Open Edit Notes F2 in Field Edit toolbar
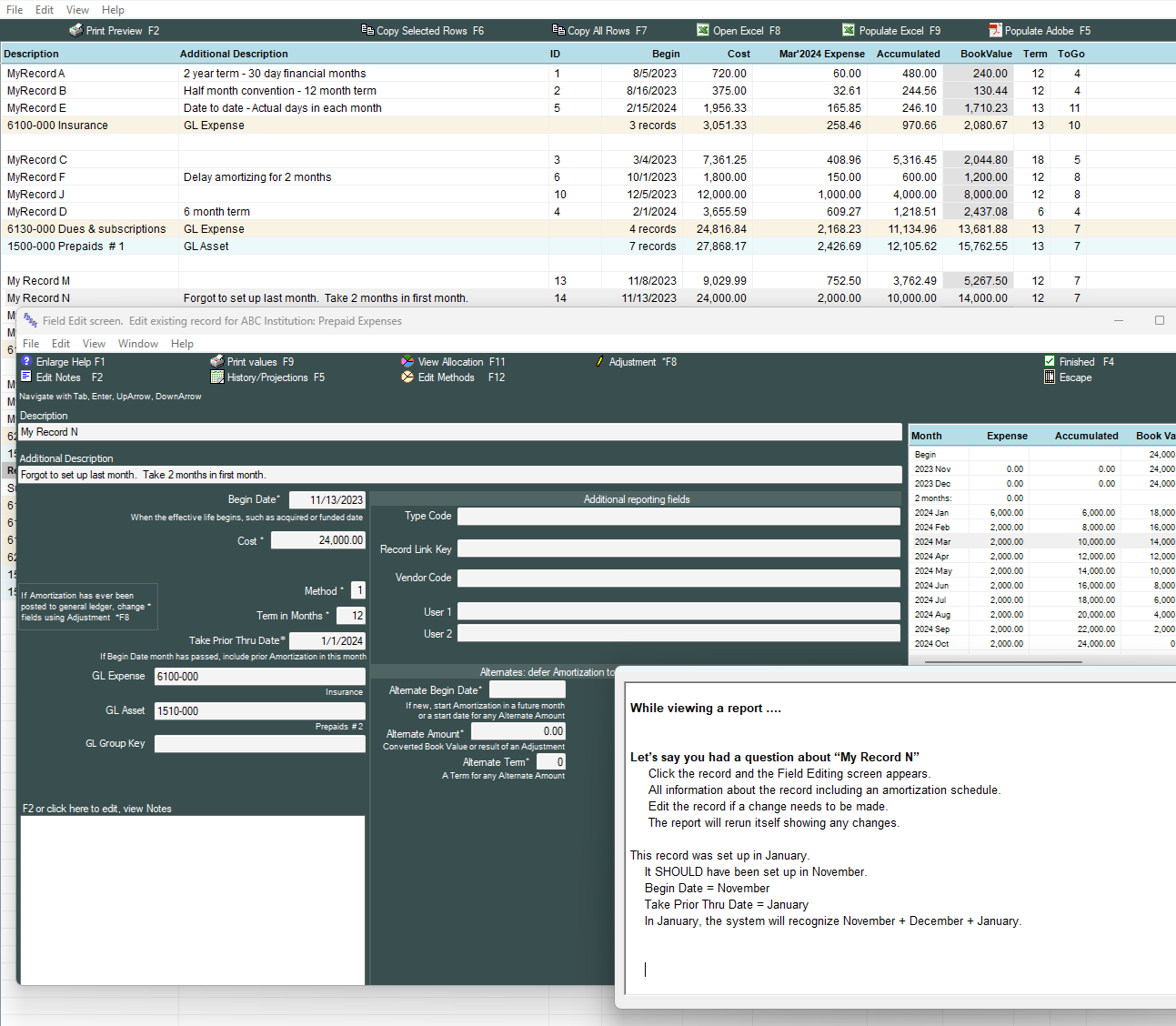1176x1026 pixels. pos(62,377)
